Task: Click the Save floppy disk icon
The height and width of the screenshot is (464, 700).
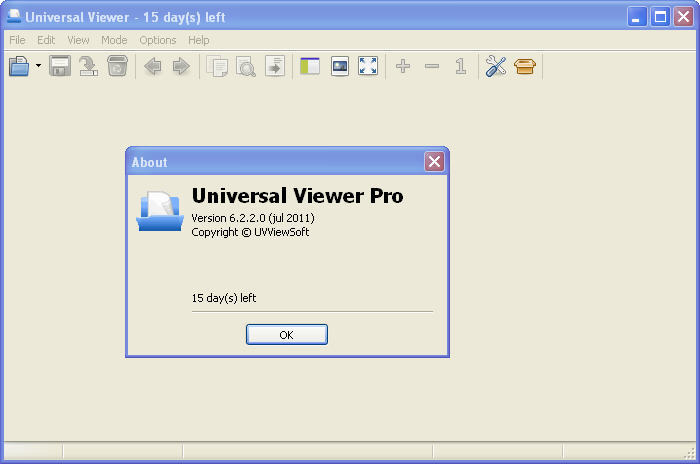Action: tap(60, 67)
